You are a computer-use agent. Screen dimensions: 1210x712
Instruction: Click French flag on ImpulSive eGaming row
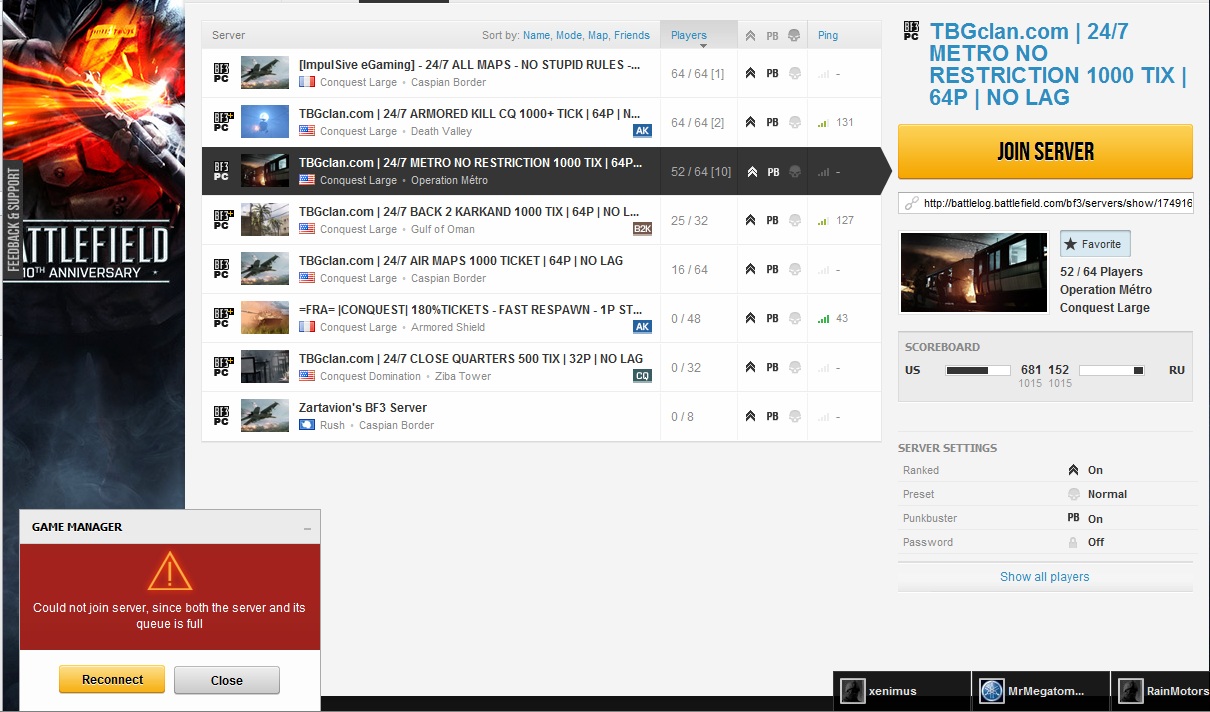pyautogui.click(x=307, y=82)
